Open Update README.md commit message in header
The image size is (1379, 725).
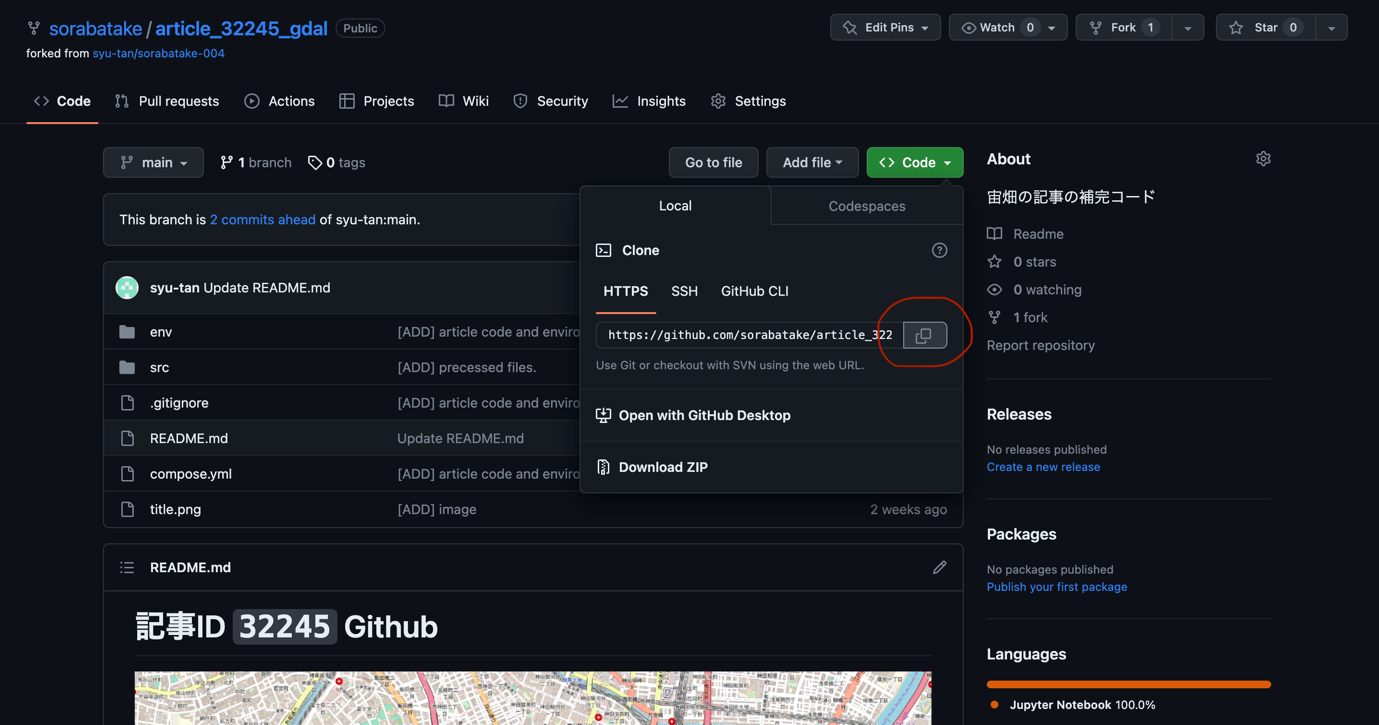pyautogui.click(x=267, y=288)
